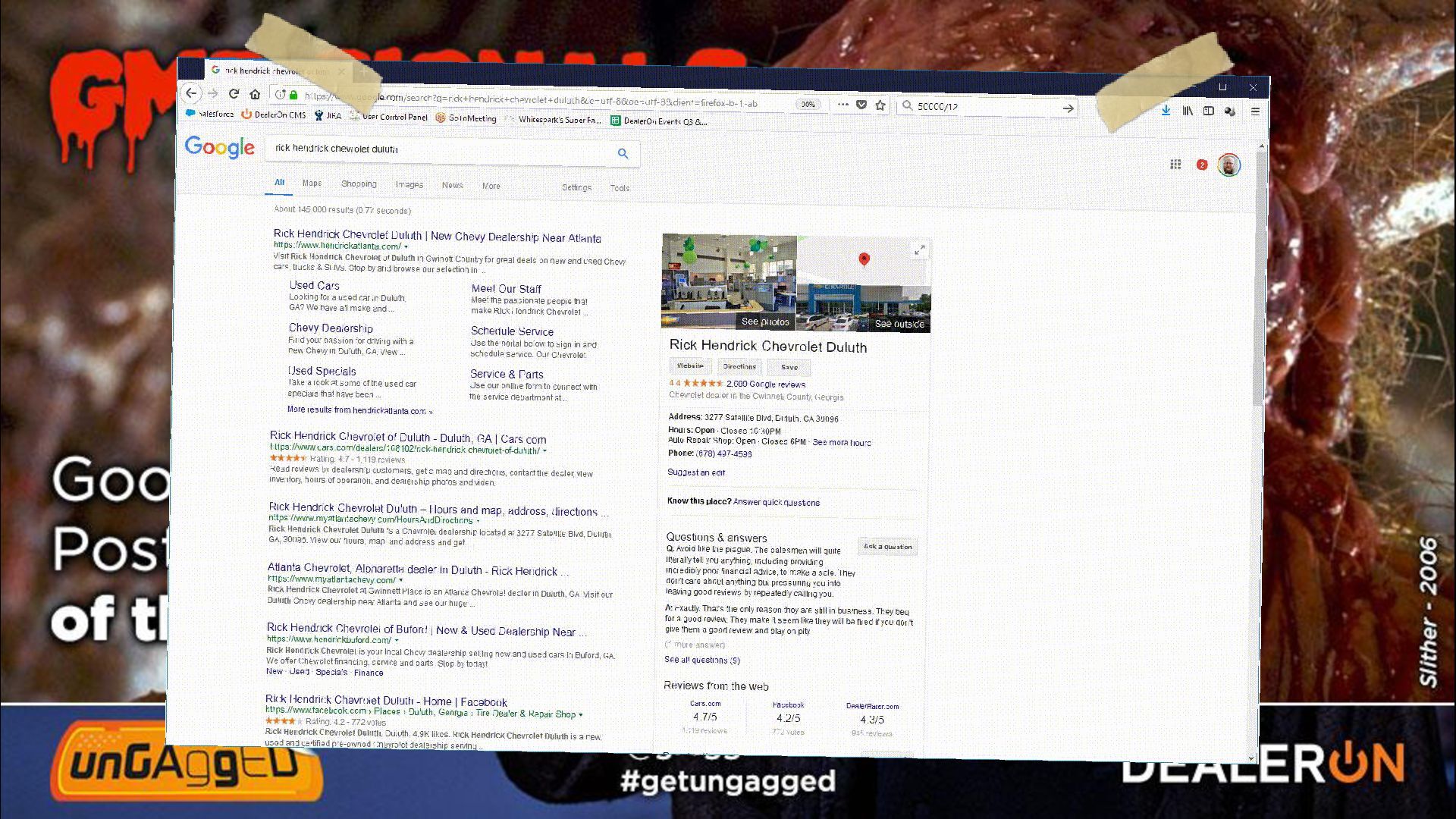Image resolution: width=1456 pixels, height=819 pixels.
Task: Expand See more hours link
Action: pos(842,443)
